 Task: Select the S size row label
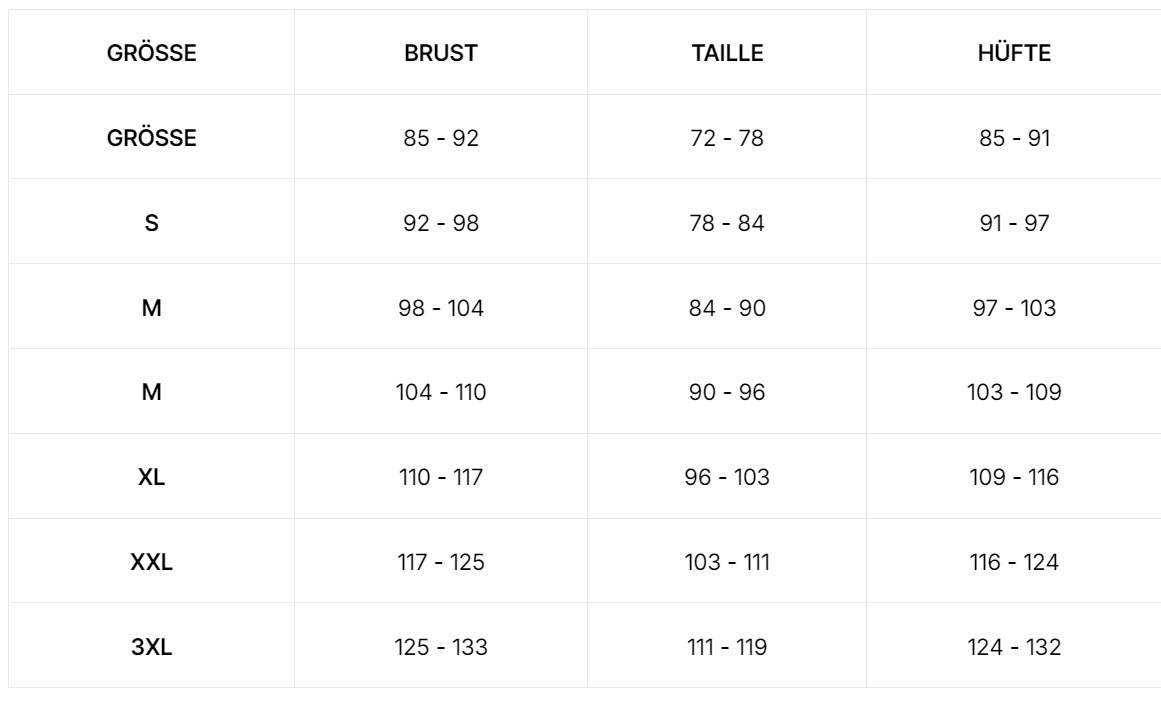click(x=151, y=224)
